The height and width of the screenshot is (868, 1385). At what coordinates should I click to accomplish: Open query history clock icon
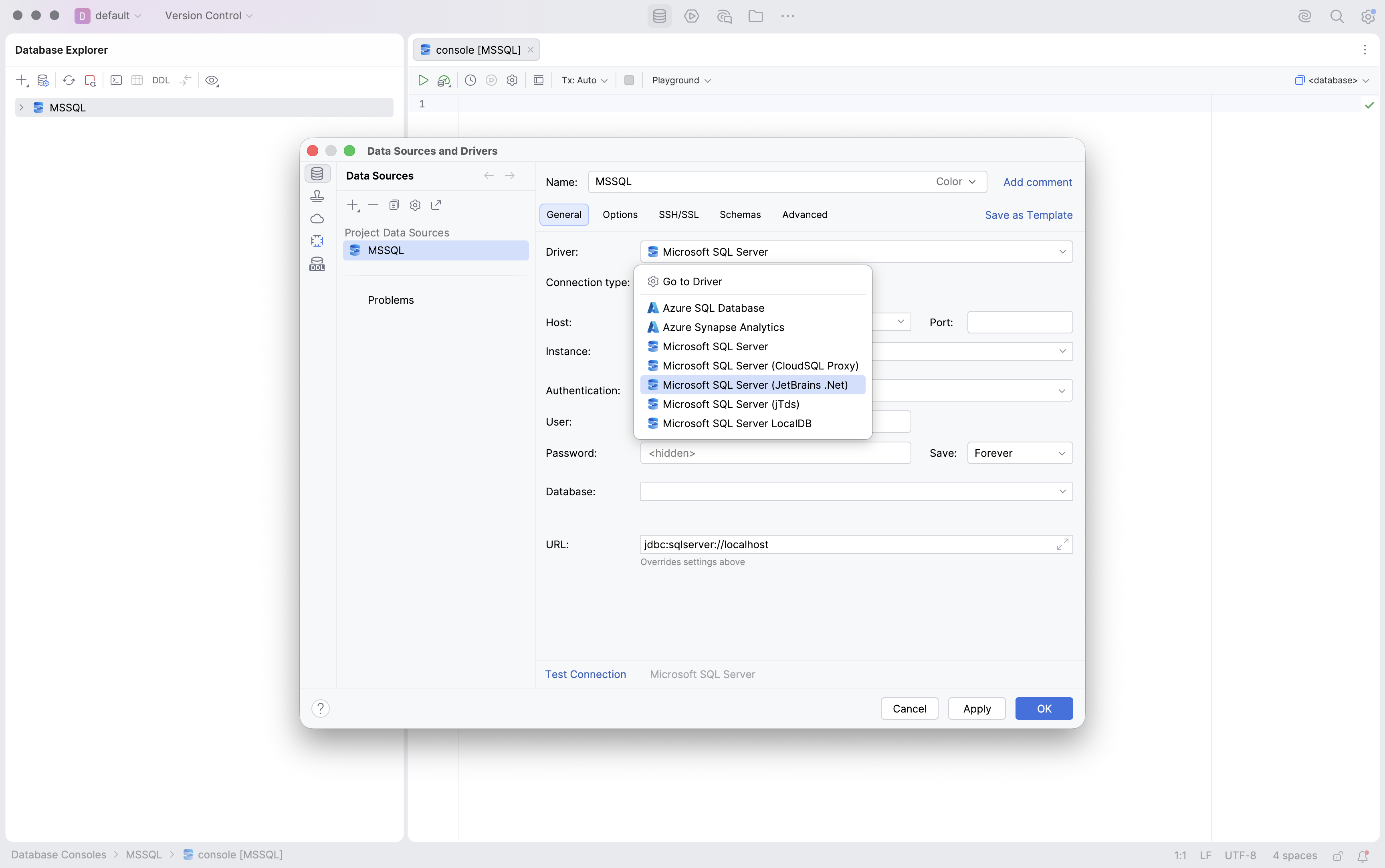click(x=470, y=81)
